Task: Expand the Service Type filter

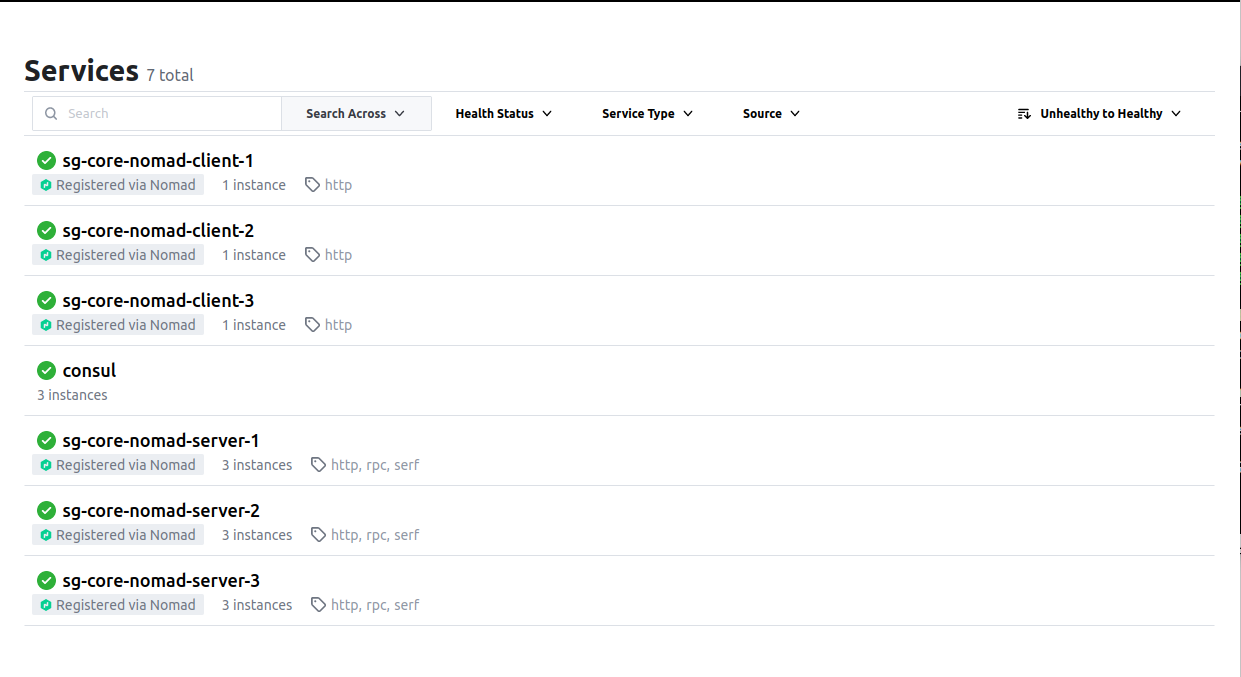Action: pos(648,114)
